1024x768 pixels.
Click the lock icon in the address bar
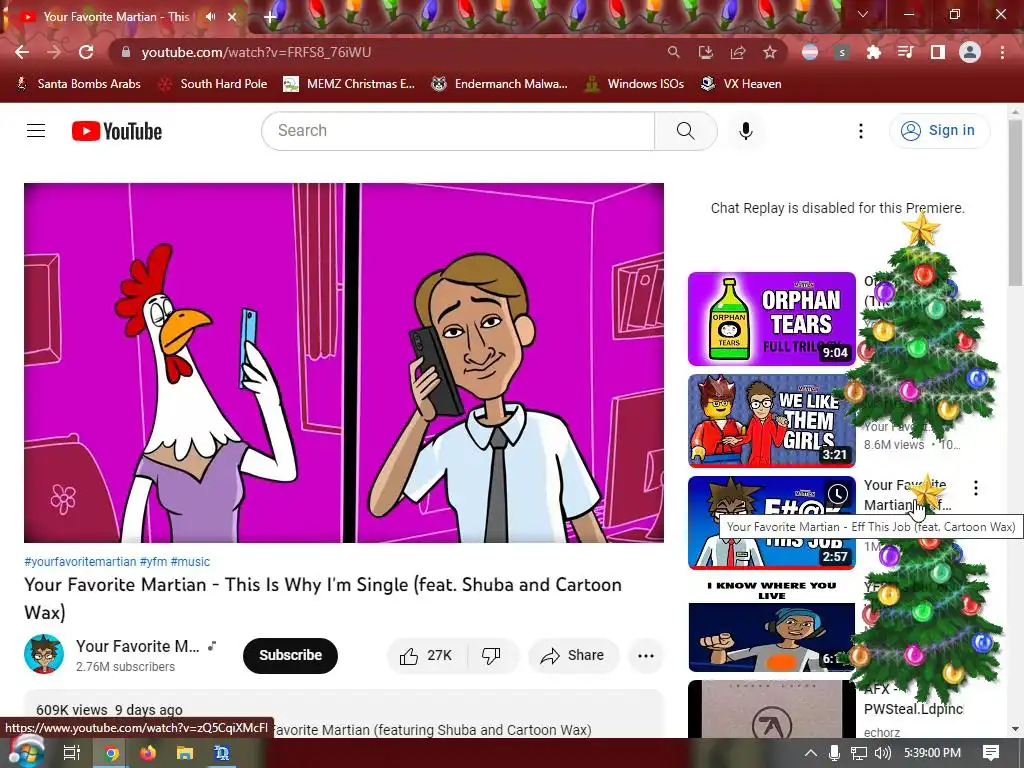tap(126, 52)
